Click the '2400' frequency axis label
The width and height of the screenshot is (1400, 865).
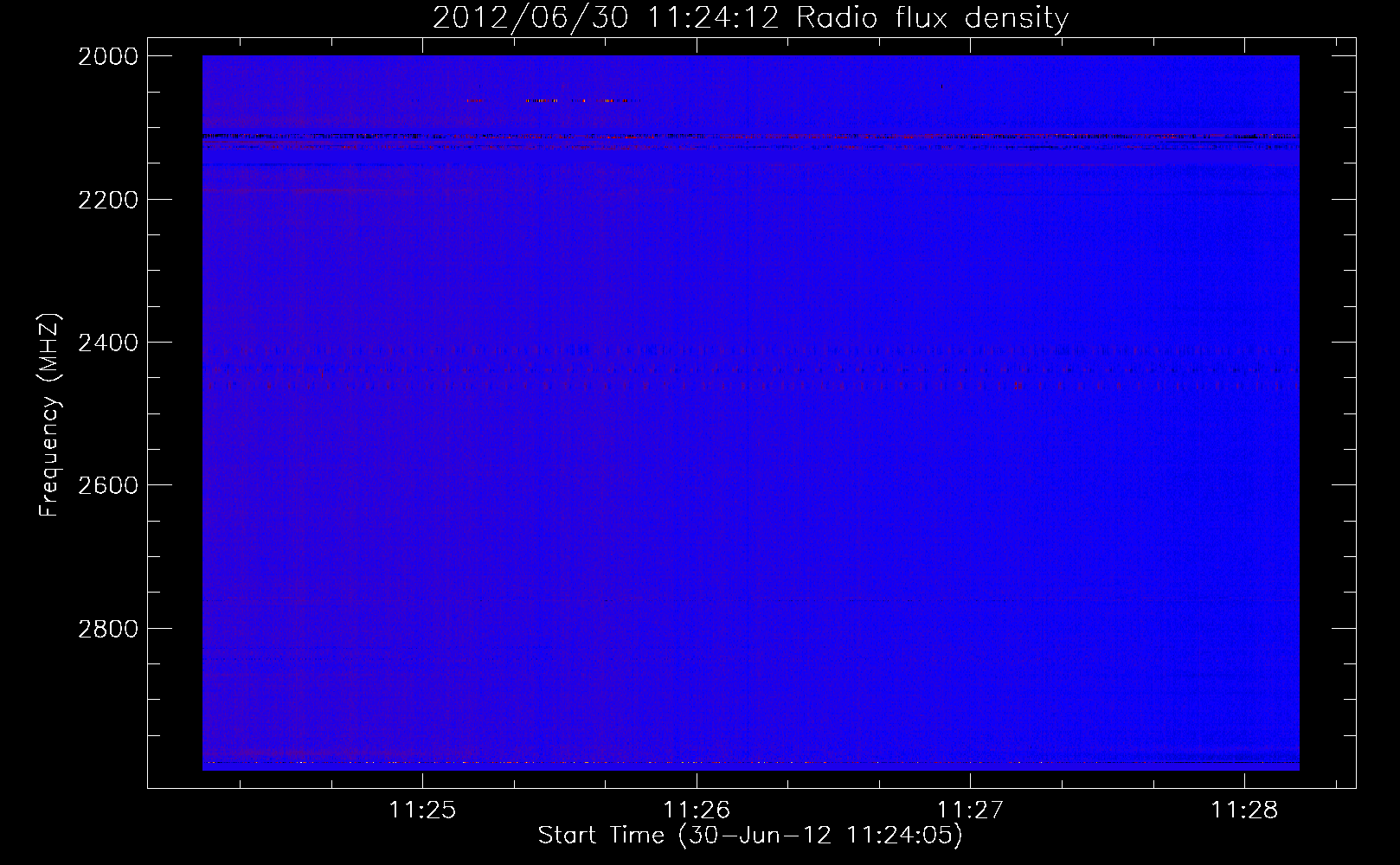point(108,343)
